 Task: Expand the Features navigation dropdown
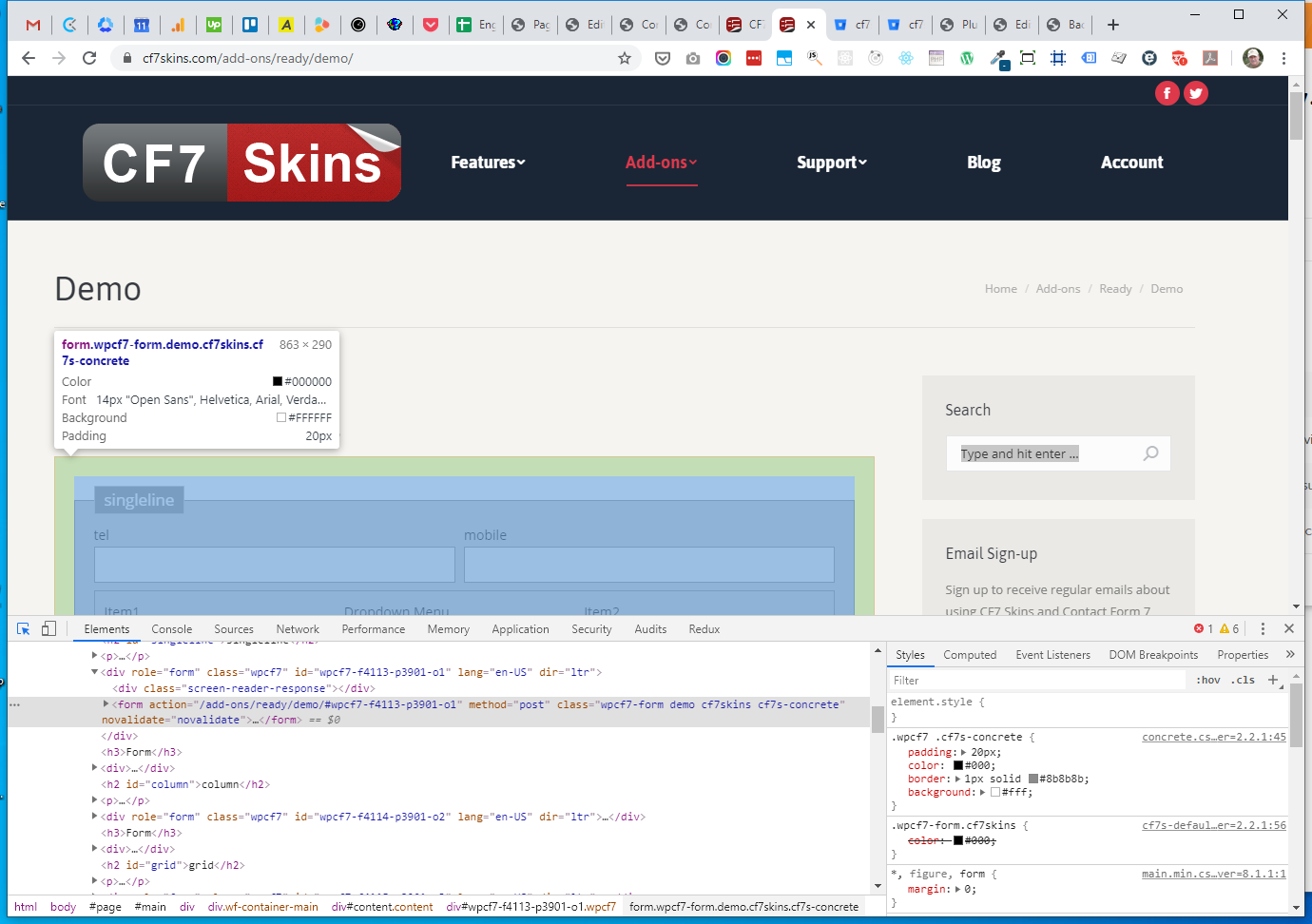click(488, 163)
